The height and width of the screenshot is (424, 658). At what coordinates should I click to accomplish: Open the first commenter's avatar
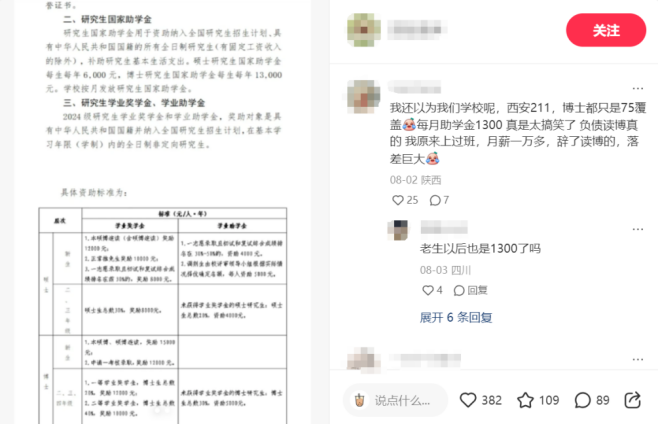[363, 97]
